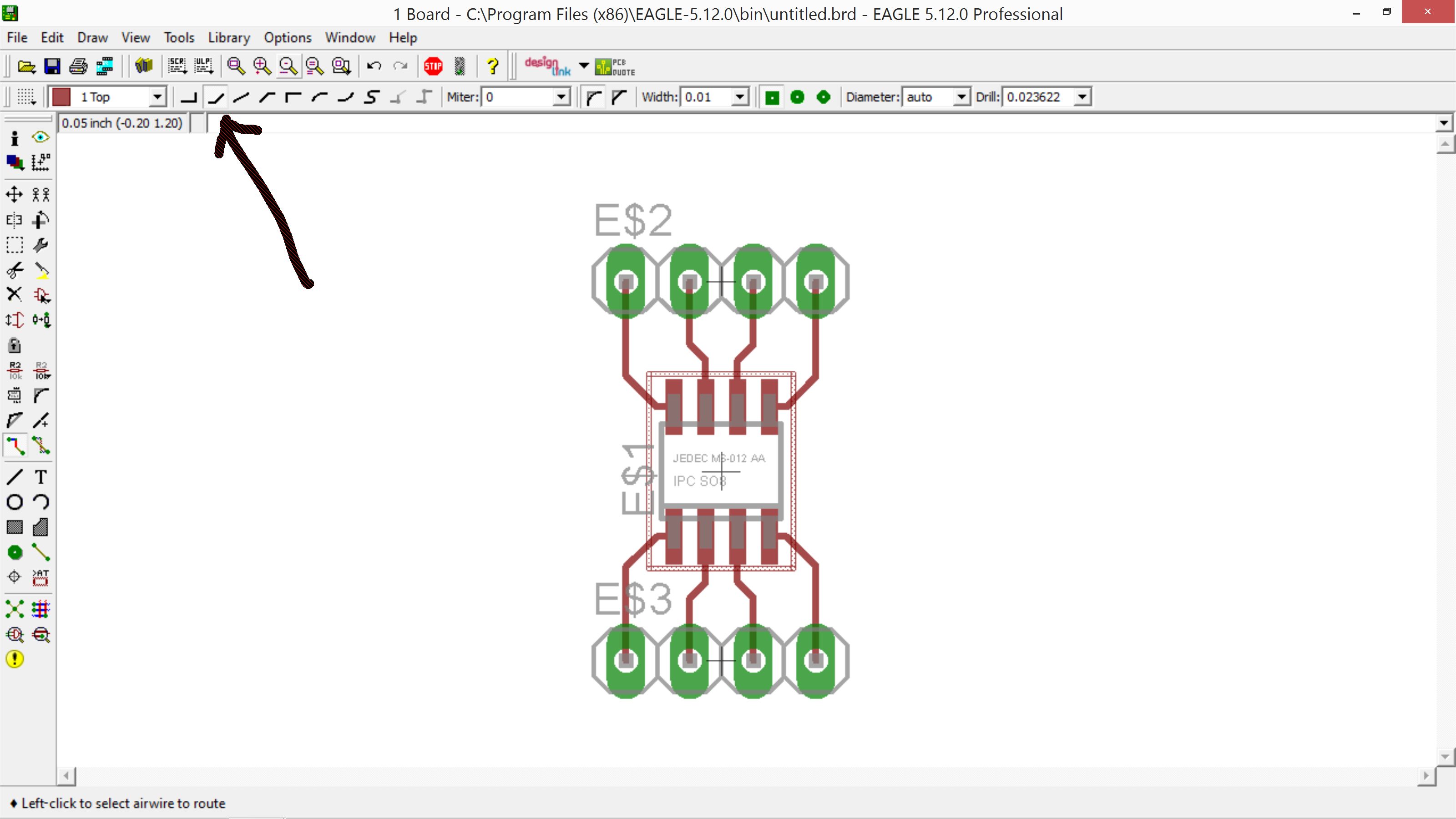Enable straight miter style
Image resolution: width=1456 pixels, height=819 pixels.
pyautogui.click(x=619, y=97)
